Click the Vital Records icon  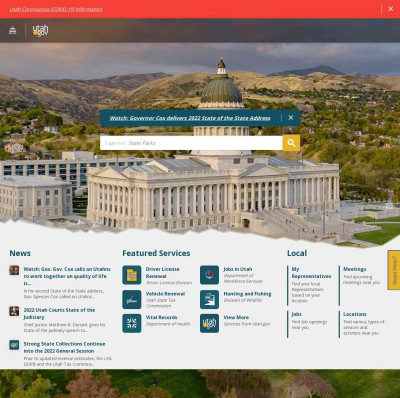click(132, 323)
